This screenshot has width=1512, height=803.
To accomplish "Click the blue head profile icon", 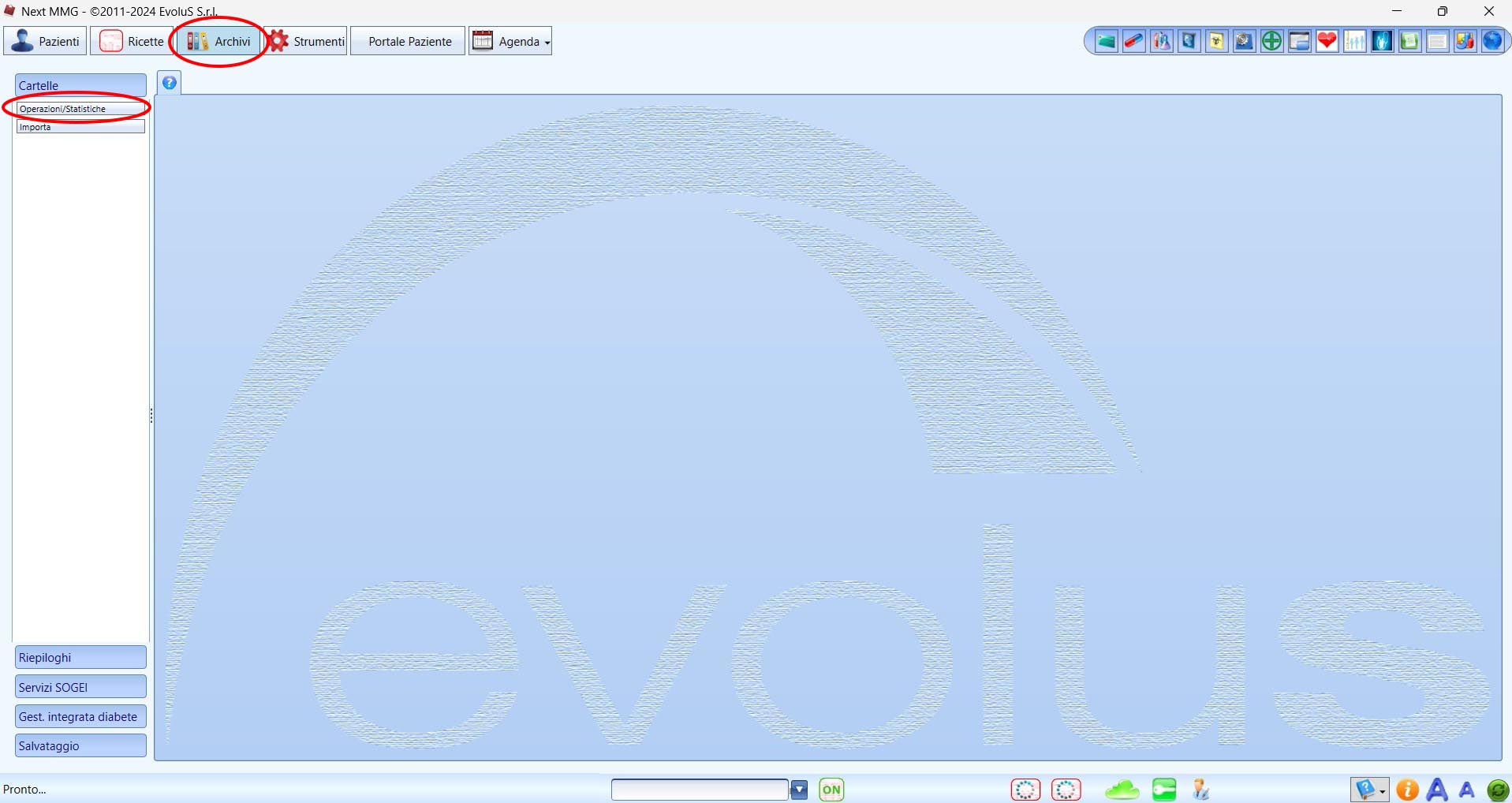I will click(x=1189, y=41).
